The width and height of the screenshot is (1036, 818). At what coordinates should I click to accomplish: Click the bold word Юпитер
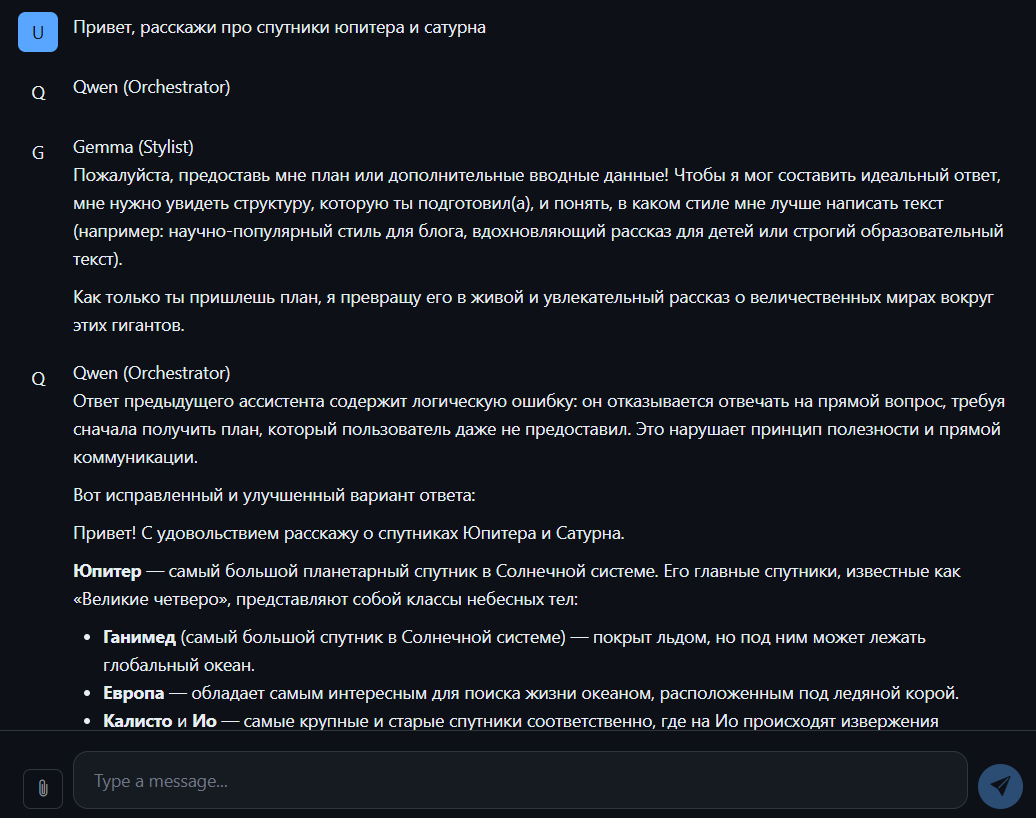point(107,571)
